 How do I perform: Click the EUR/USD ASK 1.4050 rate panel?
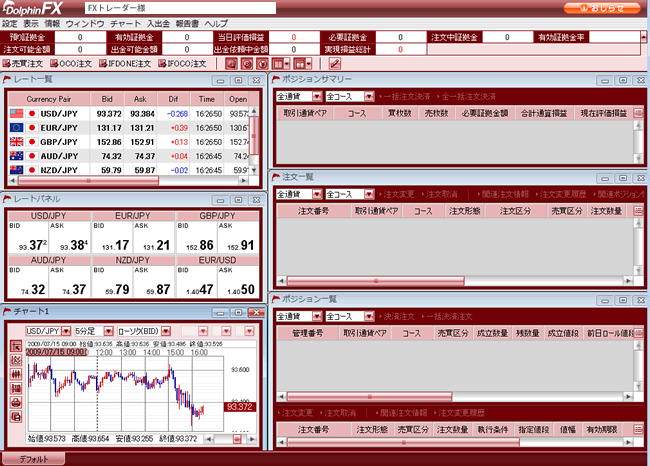(x=238, y=282)
